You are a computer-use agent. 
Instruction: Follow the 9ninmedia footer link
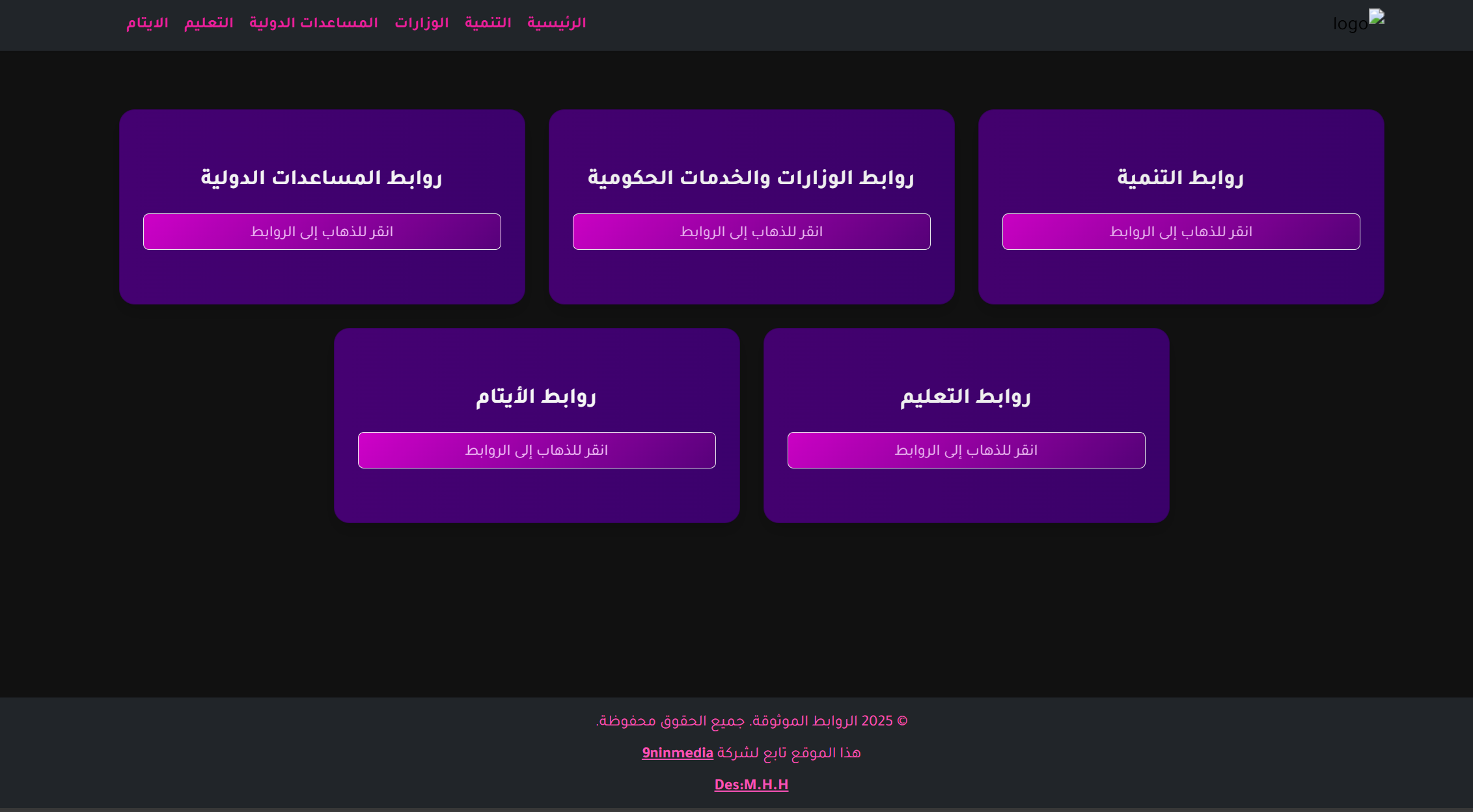(677, 753)
